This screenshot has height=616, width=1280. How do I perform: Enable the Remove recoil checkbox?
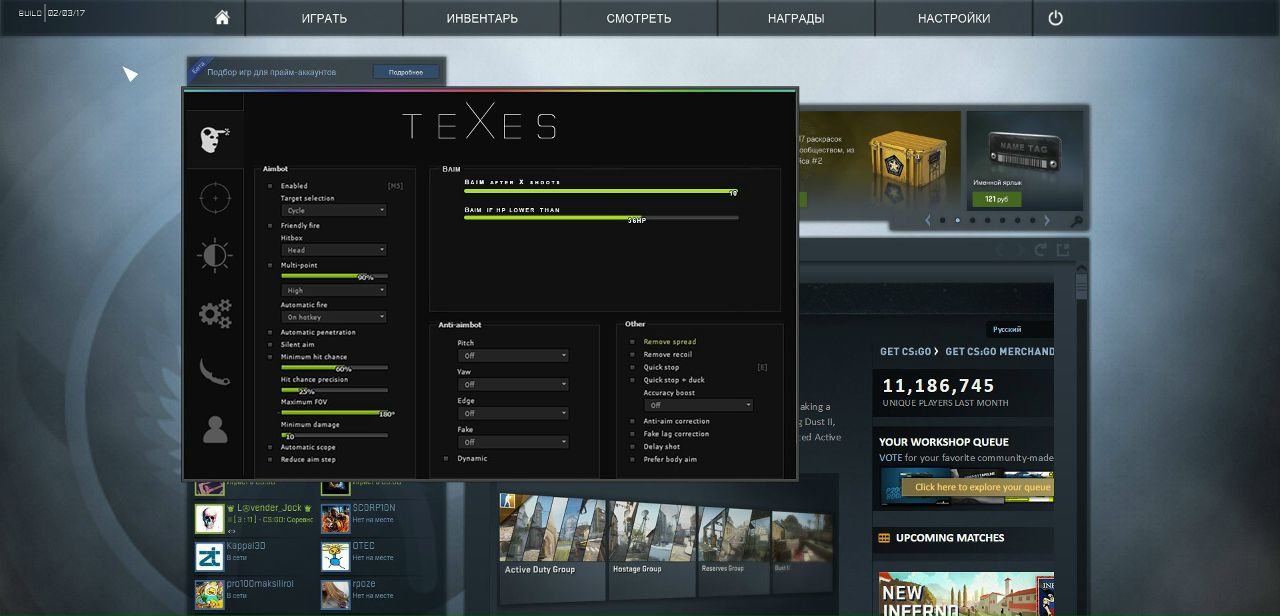(x=632, y=355)
